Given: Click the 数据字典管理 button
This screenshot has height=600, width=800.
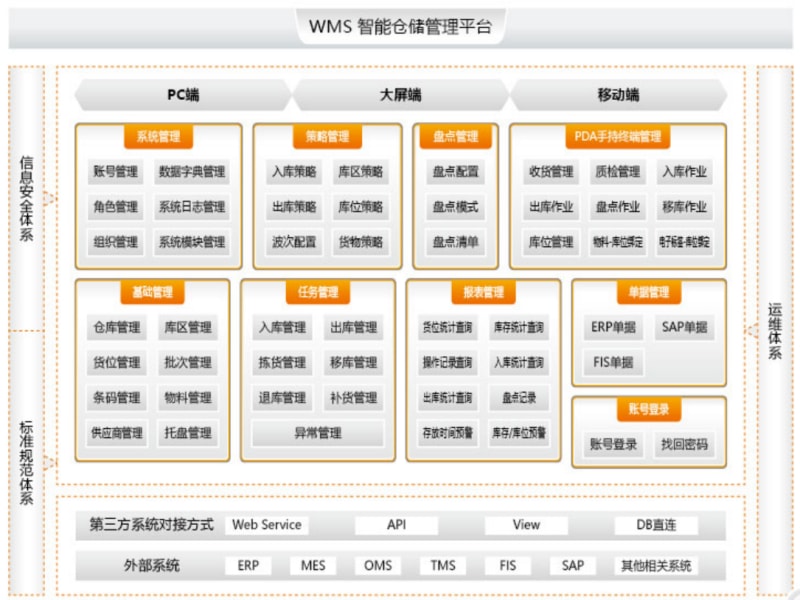Looking at the screenshot, I should point(192,172).
